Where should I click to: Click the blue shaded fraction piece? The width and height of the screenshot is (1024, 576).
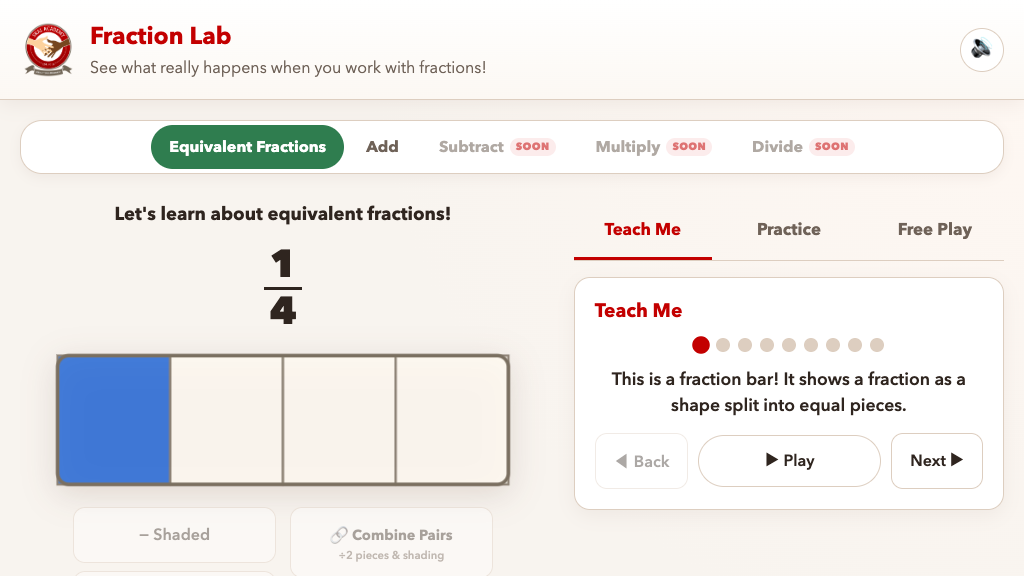[115, 420]
